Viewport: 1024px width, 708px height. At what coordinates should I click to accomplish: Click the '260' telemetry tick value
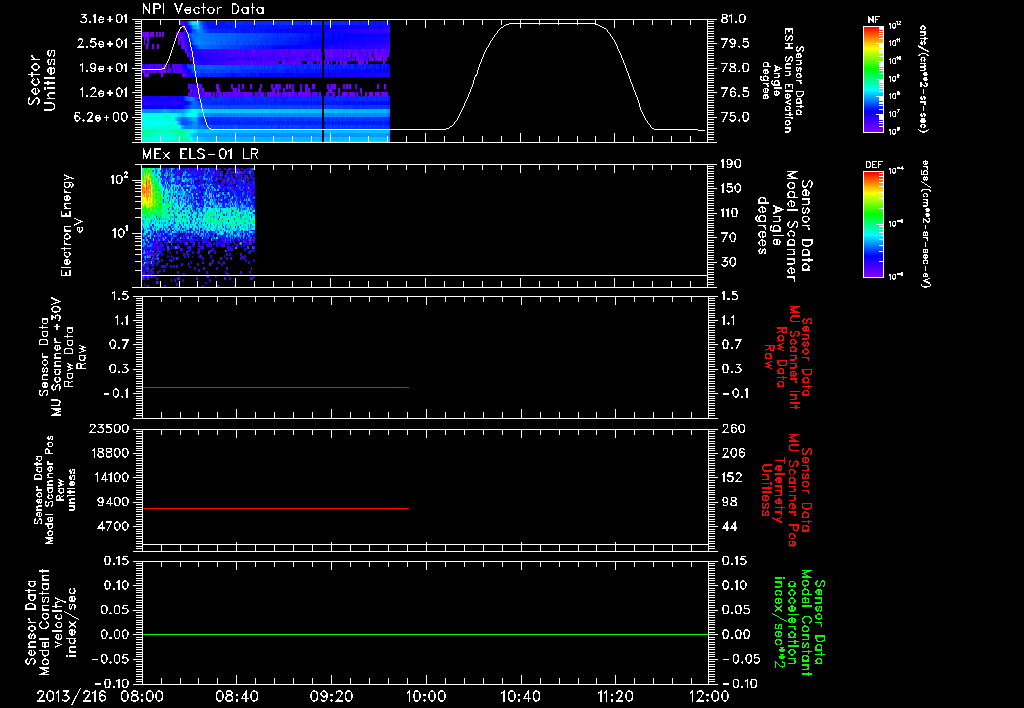733,428
